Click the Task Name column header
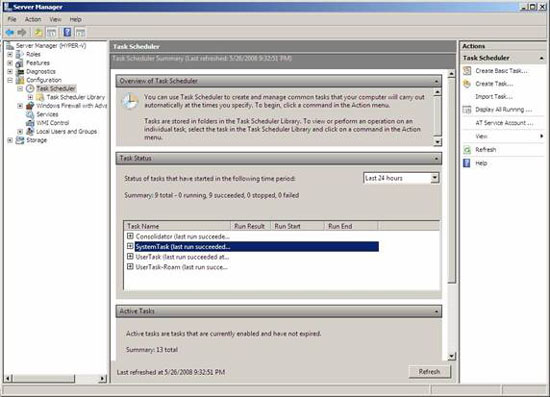The width and height of the screenshot is (550, 397). point(177,226)
